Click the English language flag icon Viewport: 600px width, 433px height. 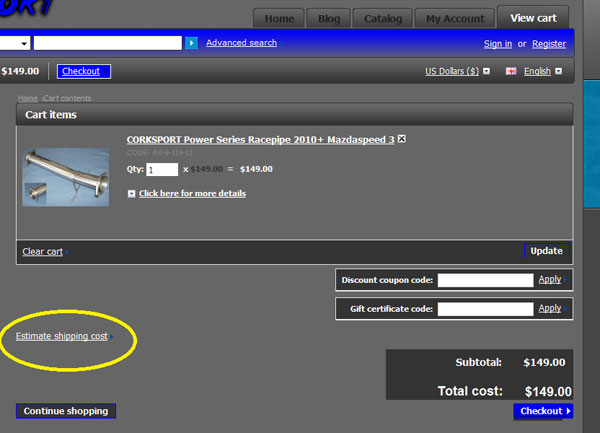click(x=511, y=72)
